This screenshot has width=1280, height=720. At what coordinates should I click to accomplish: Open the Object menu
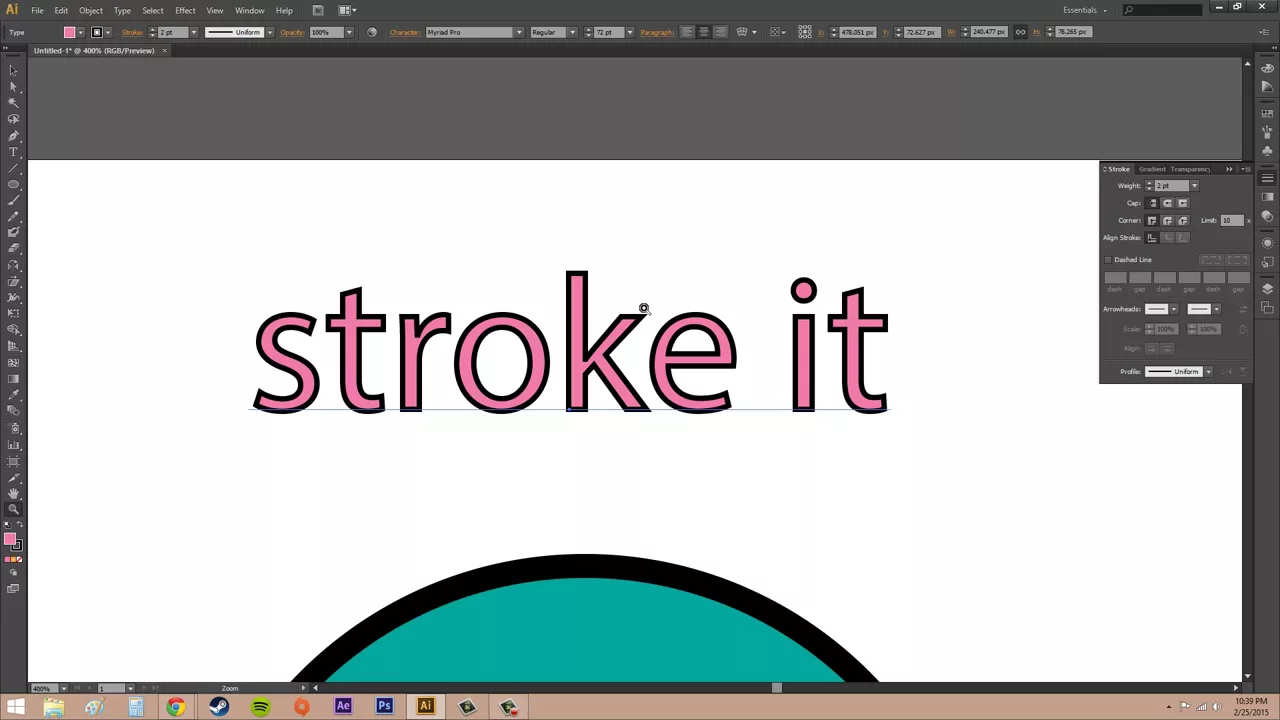coord(91,10)
